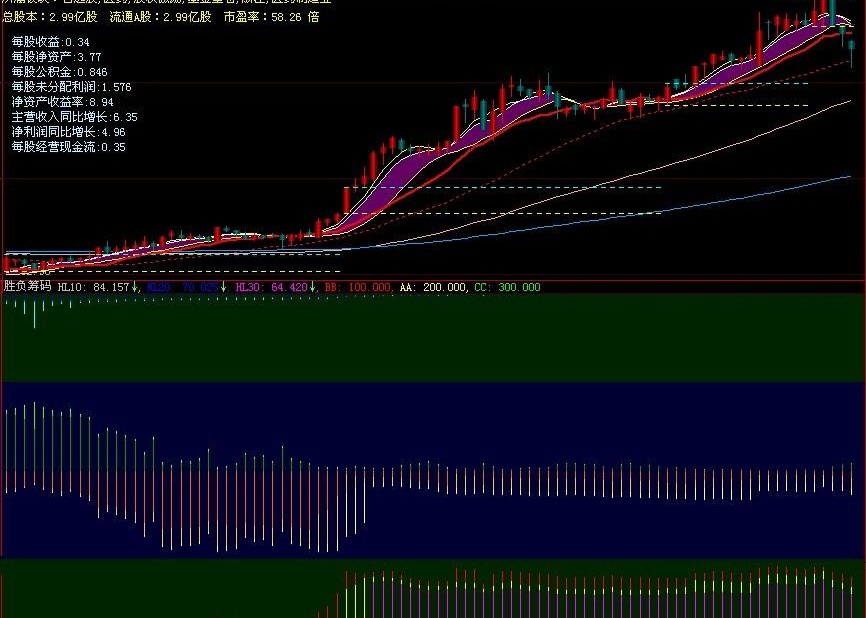Click the 胜负筹码 indicator name
This screenshot has width=866, height=618.
(27, 286)
